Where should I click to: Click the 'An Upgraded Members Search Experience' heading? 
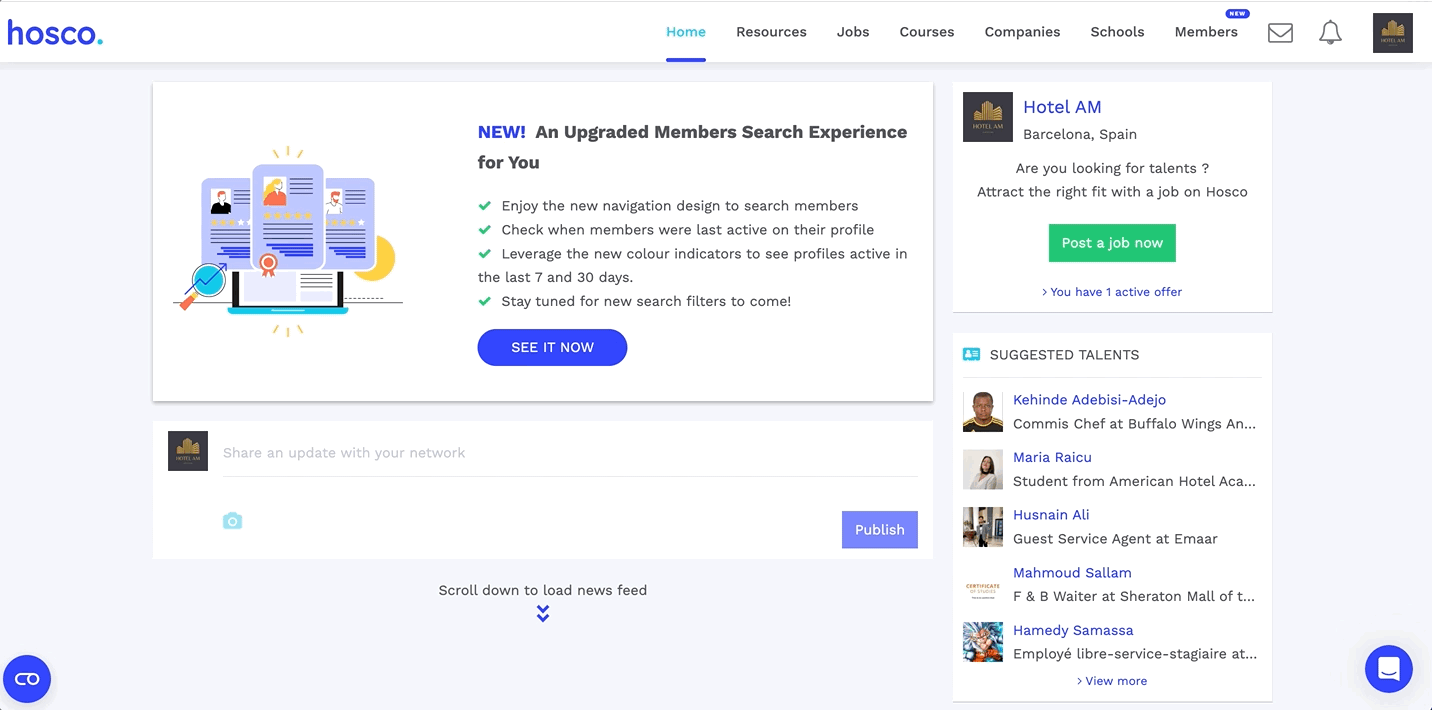(x=692, y=147)
